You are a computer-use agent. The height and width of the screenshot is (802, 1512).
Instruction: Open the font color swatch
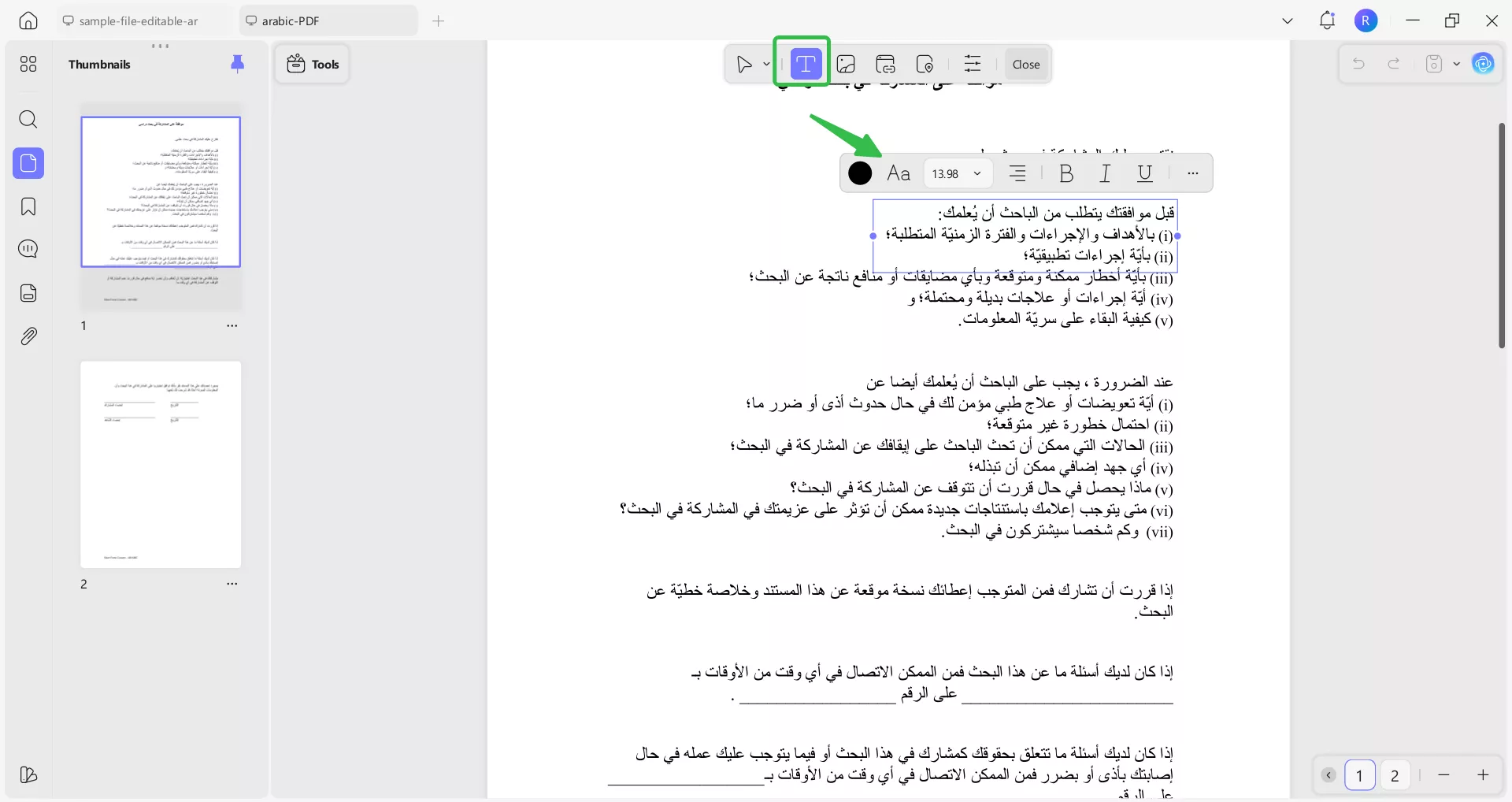point(859,173)
